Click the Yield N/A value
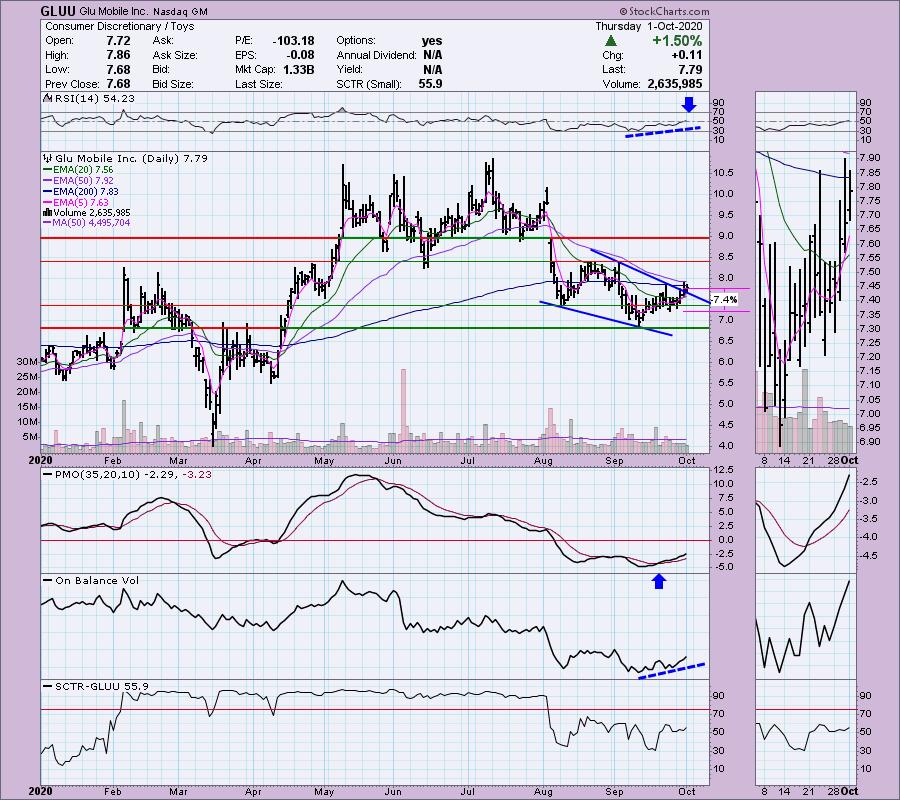The height and width of the screenshot is (800, 900). pos(433,69)
